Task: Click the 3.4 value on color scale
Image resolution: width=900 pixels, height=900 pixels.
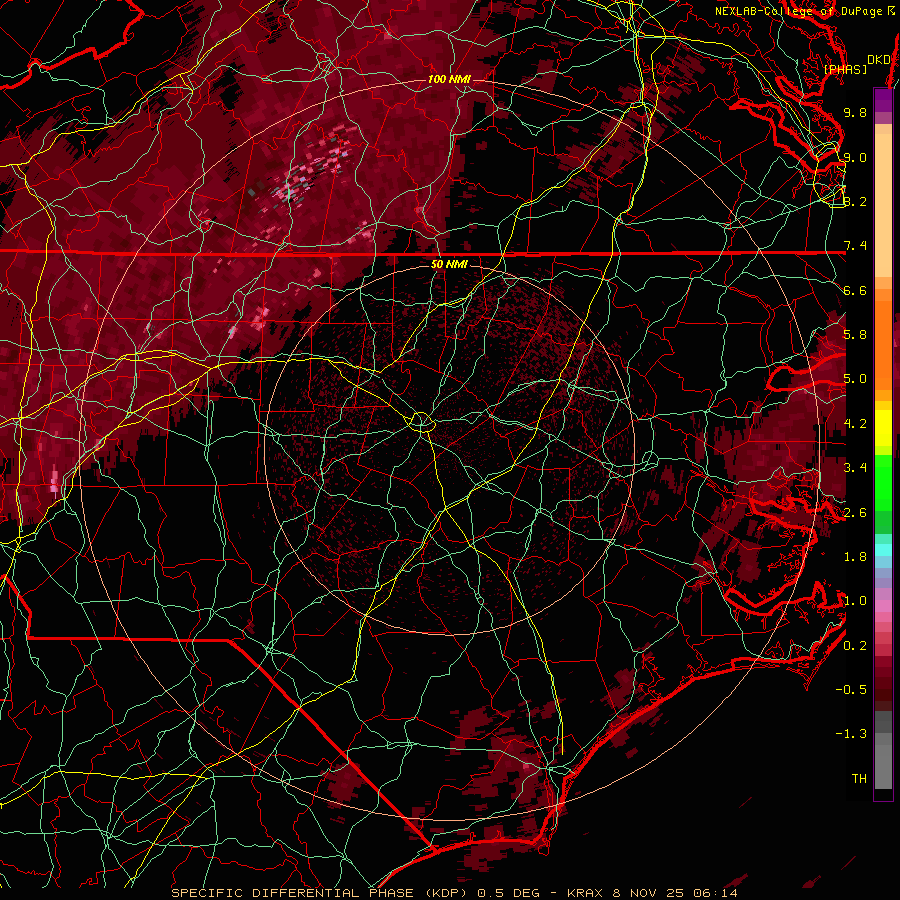Action: click(855, 468)
